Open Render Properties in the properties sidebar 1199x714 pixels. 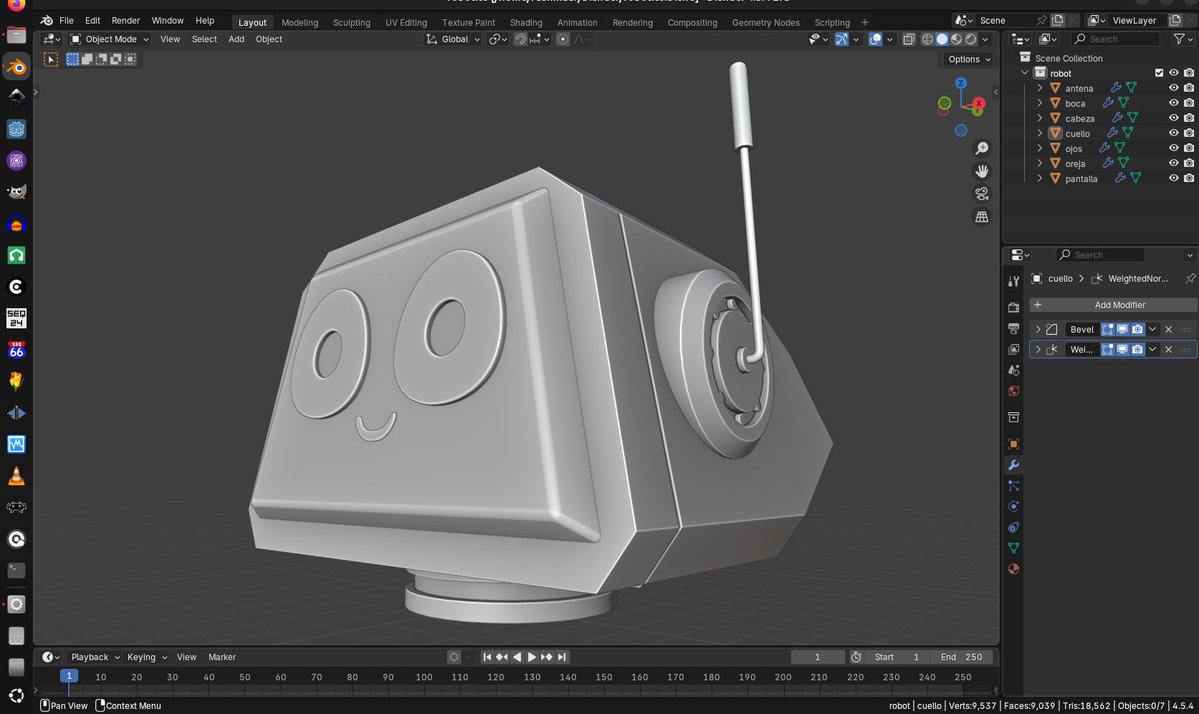point(1013,306)
